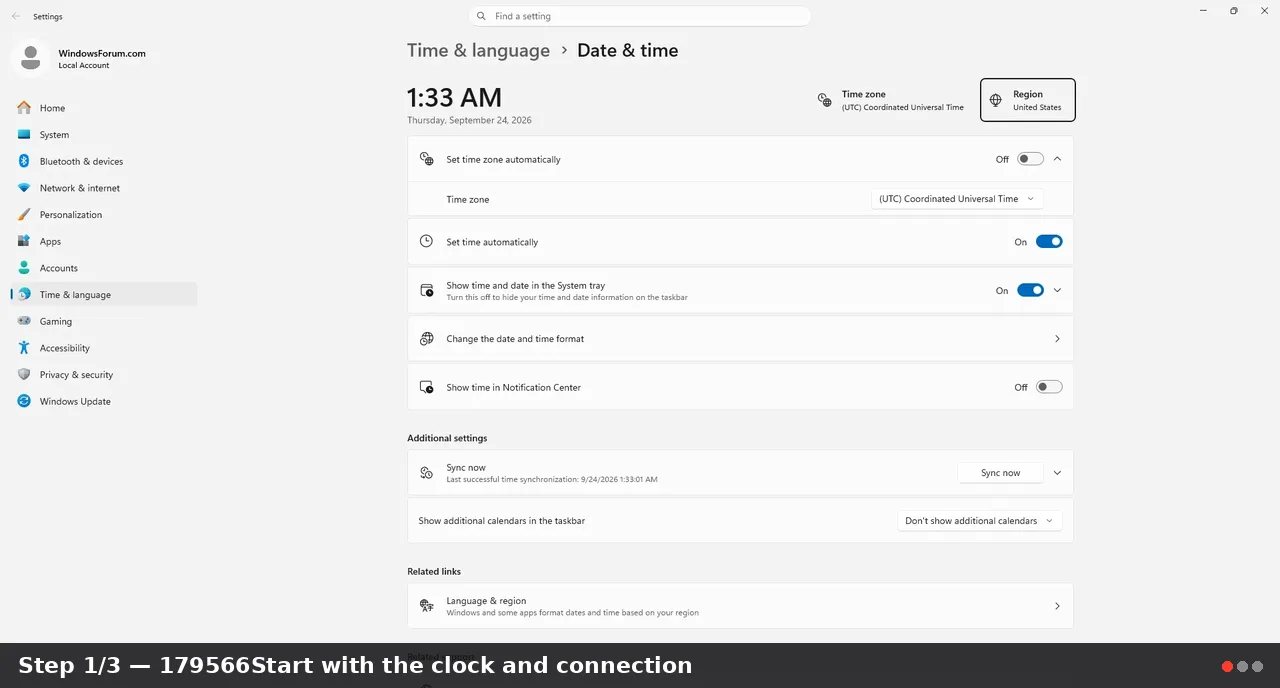The width and height of the screenshot is (1280, 688).
Task: Open Windows Update from the sidebar
Action: click(104, 402)
